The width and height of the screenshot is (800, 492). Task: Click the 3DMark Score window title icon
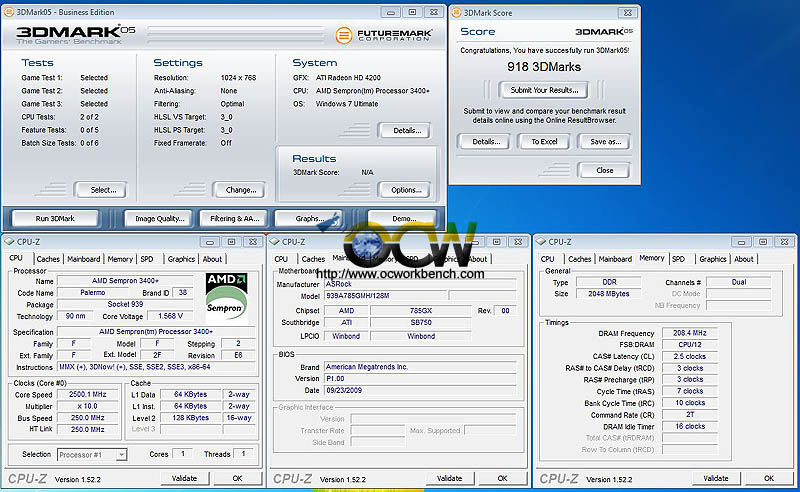click(457, 13)
